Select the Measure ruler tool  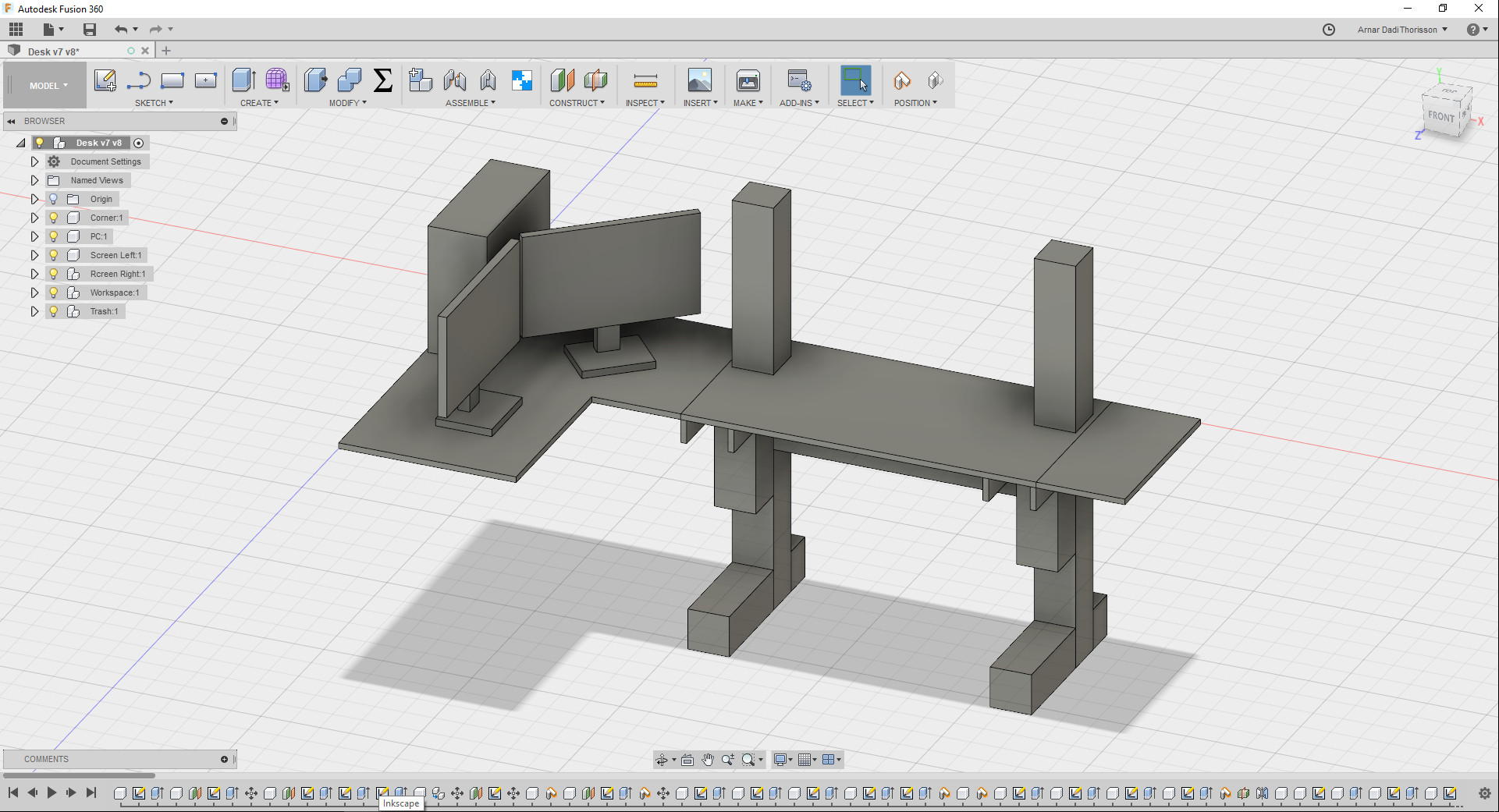click(x=645, y=80)
